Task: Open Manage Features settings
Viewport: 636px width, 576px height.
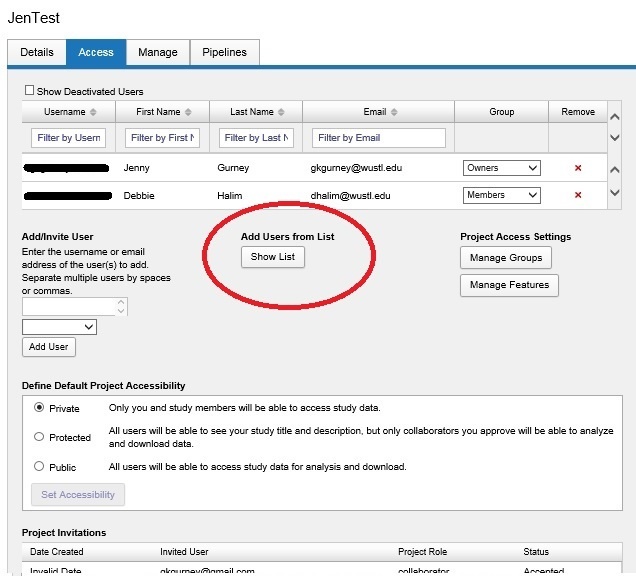Action: point(509,285)
